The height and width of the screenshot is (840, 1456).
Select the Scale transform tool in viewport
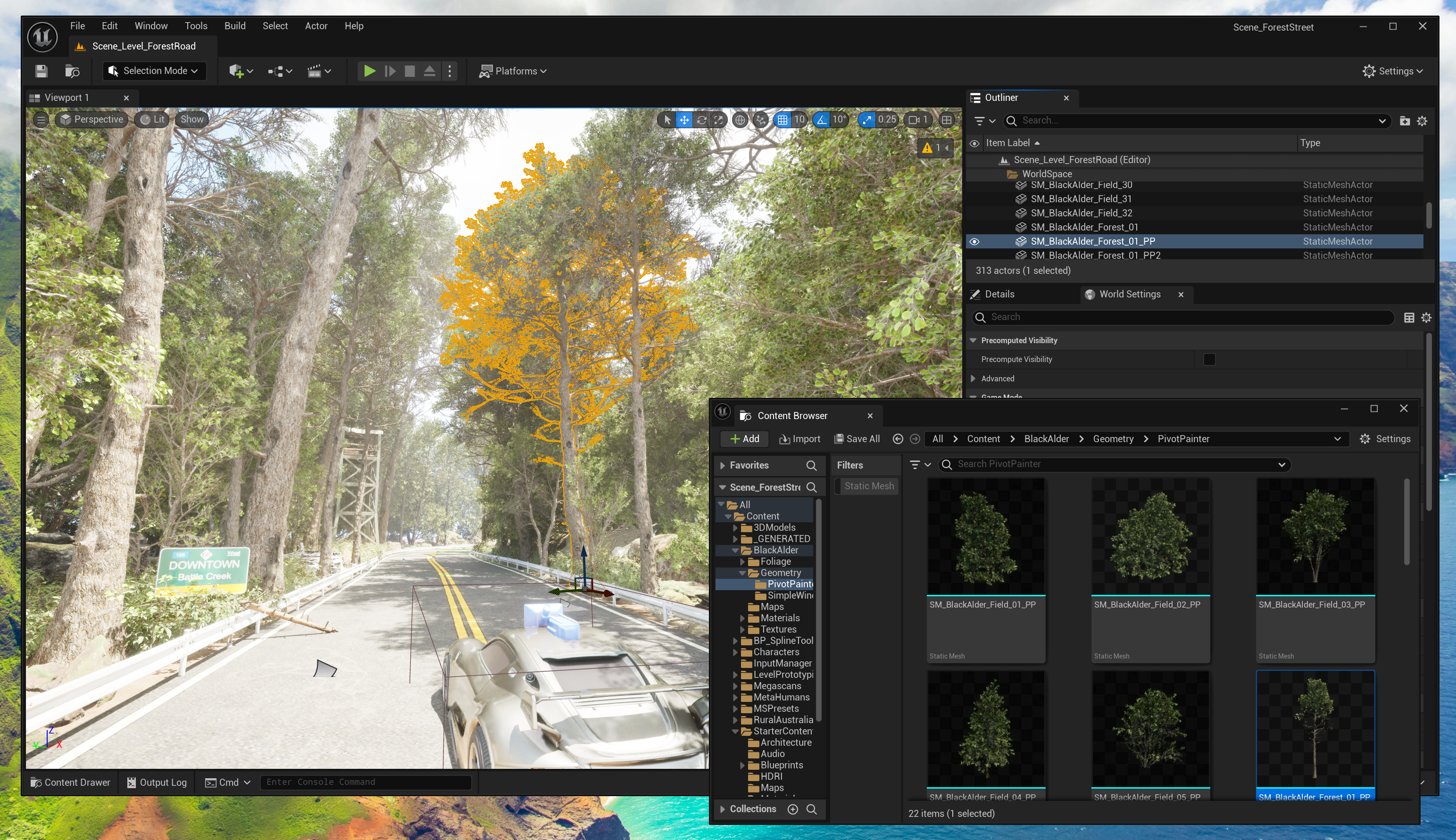point(718,120)
